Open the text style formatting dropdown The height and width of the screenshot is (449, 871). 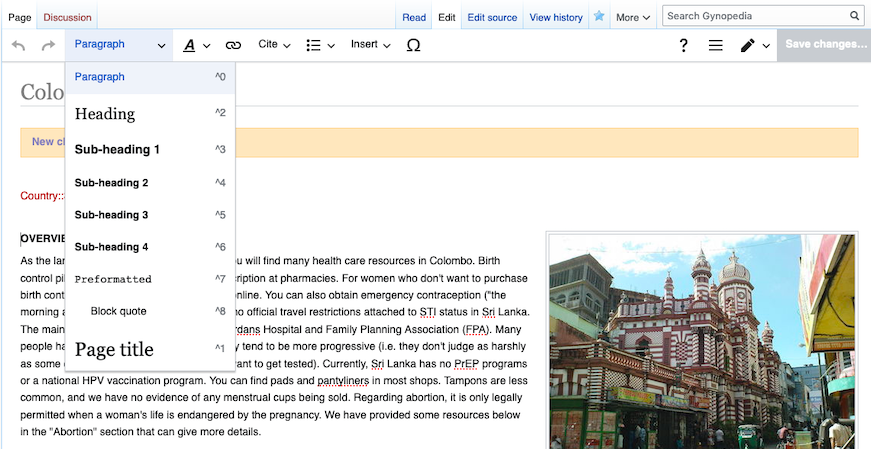(197, 45)
